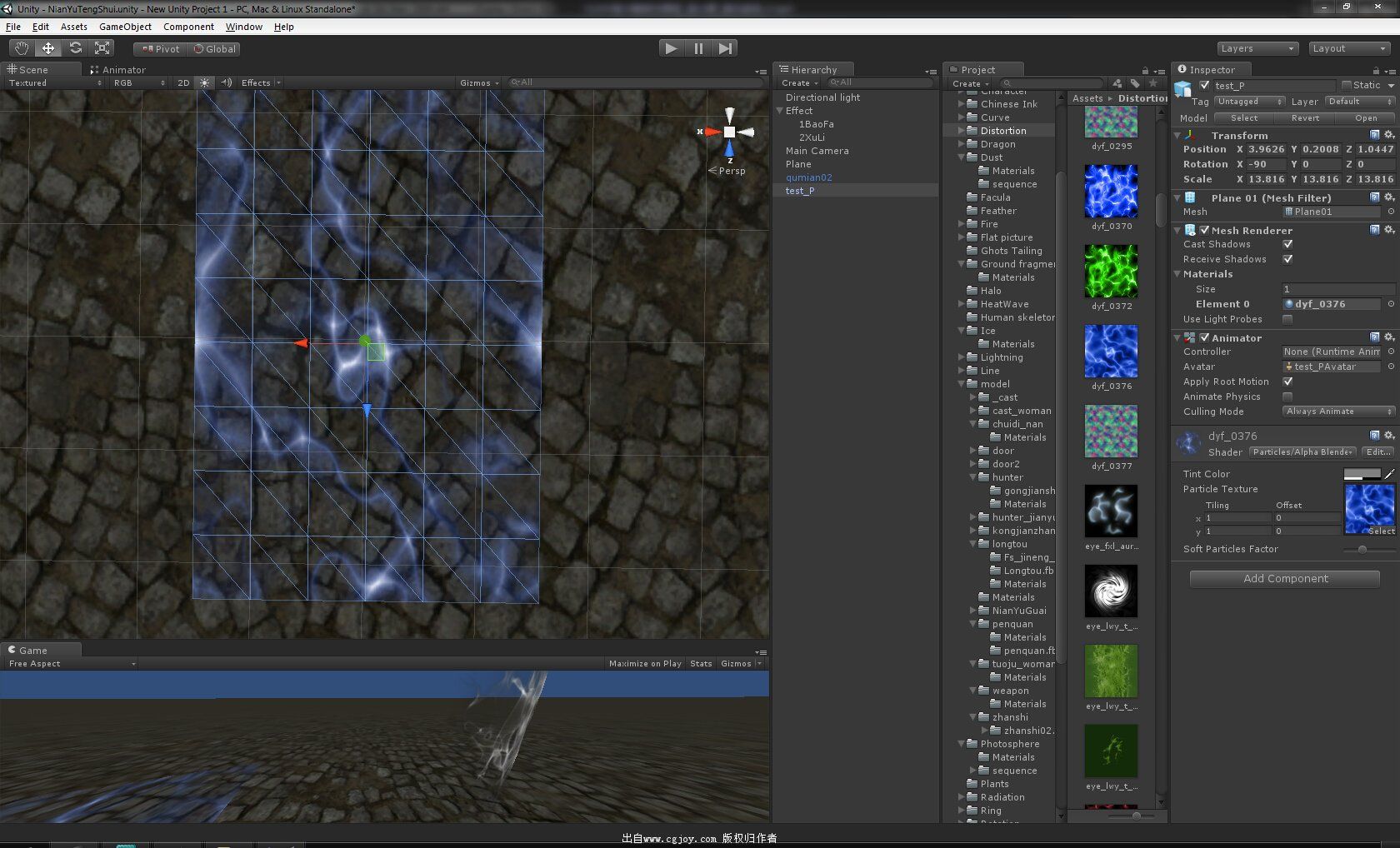Click the favorites star icon in Project

click(x=1152, y=83)
